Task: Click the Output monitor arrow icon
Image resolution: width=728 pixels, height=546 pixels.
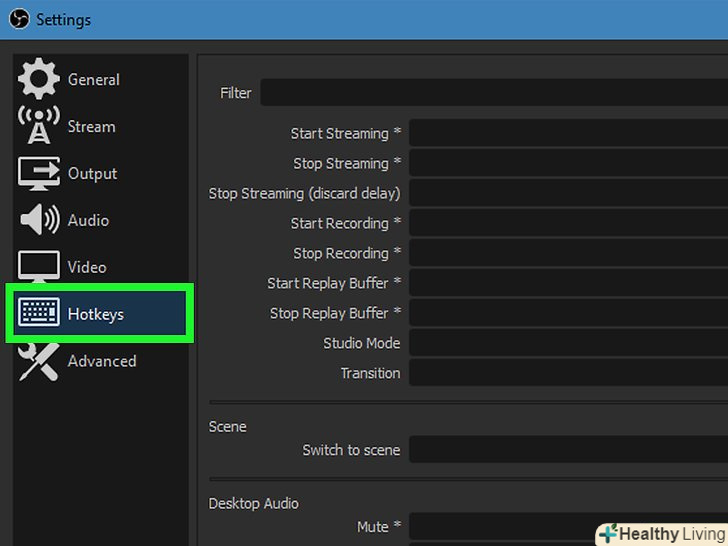Action: tap(39, 173)
